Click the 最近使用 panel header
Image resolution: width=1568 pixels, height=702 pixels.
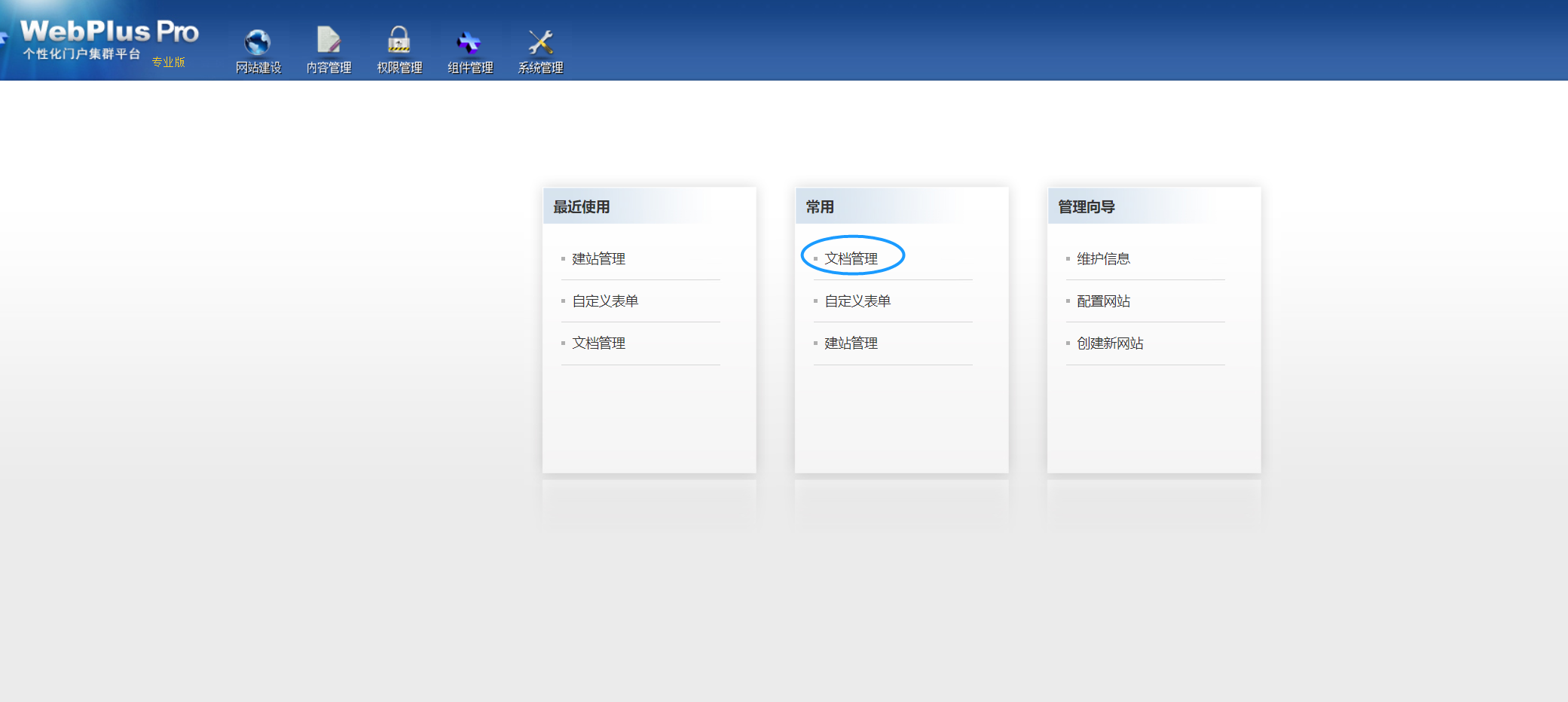click(581, 207)
